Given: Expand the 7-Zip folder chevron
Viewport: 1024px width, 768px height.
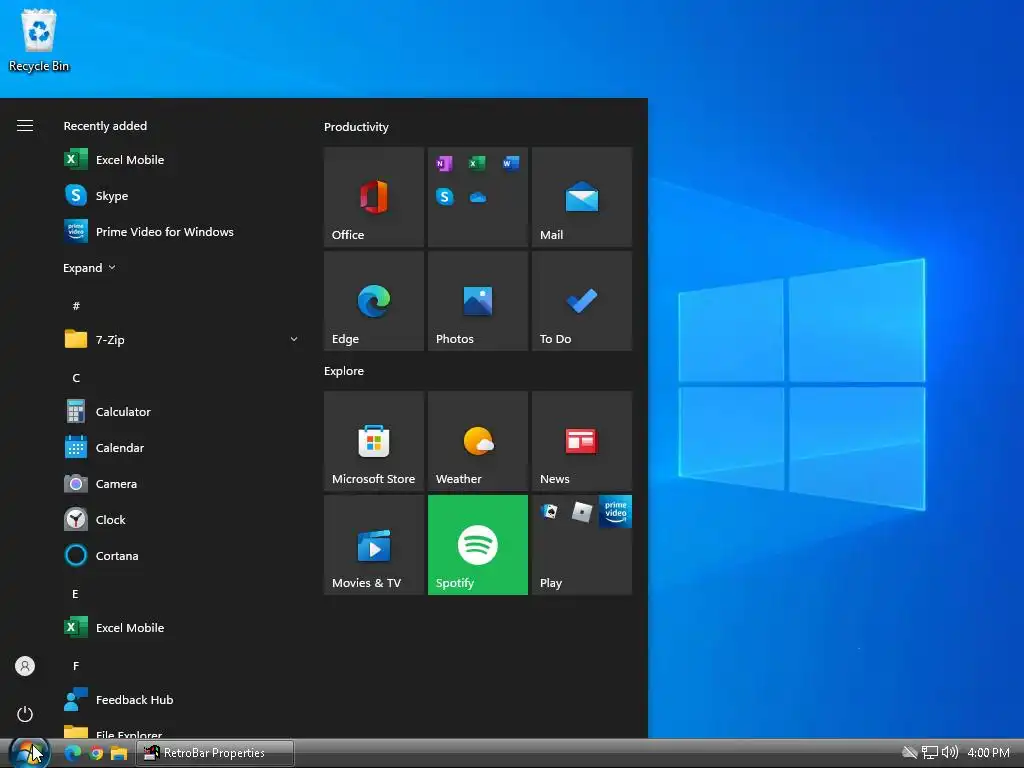Looking at the screenshot, I should tap(294, 339).
